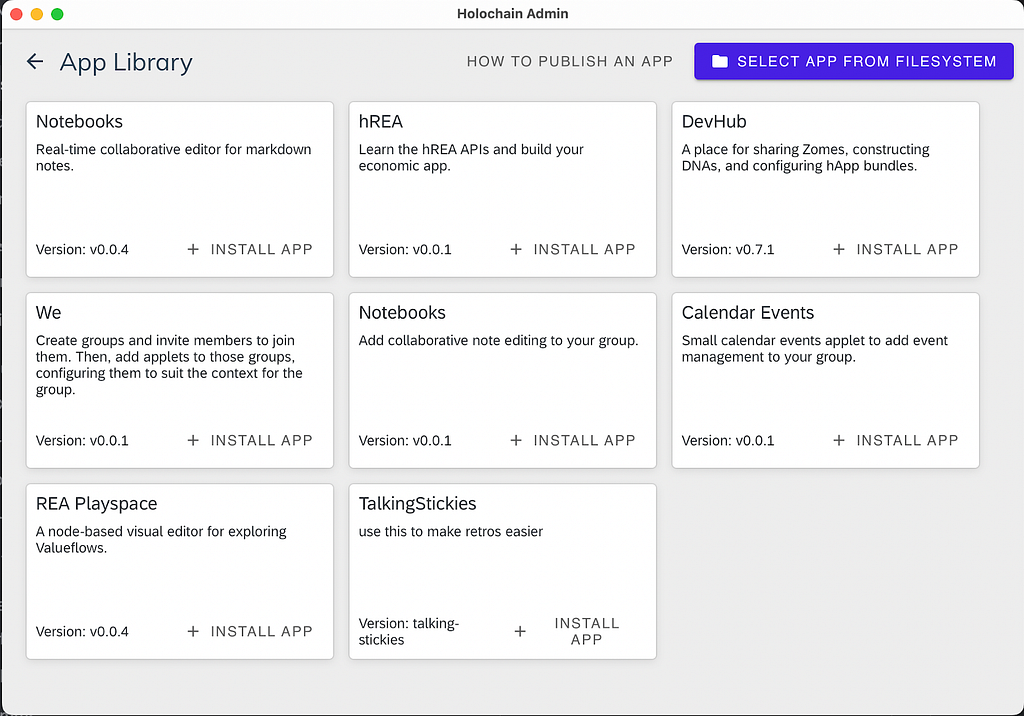
Task: Install the hREA app
Action: point(573,249)
